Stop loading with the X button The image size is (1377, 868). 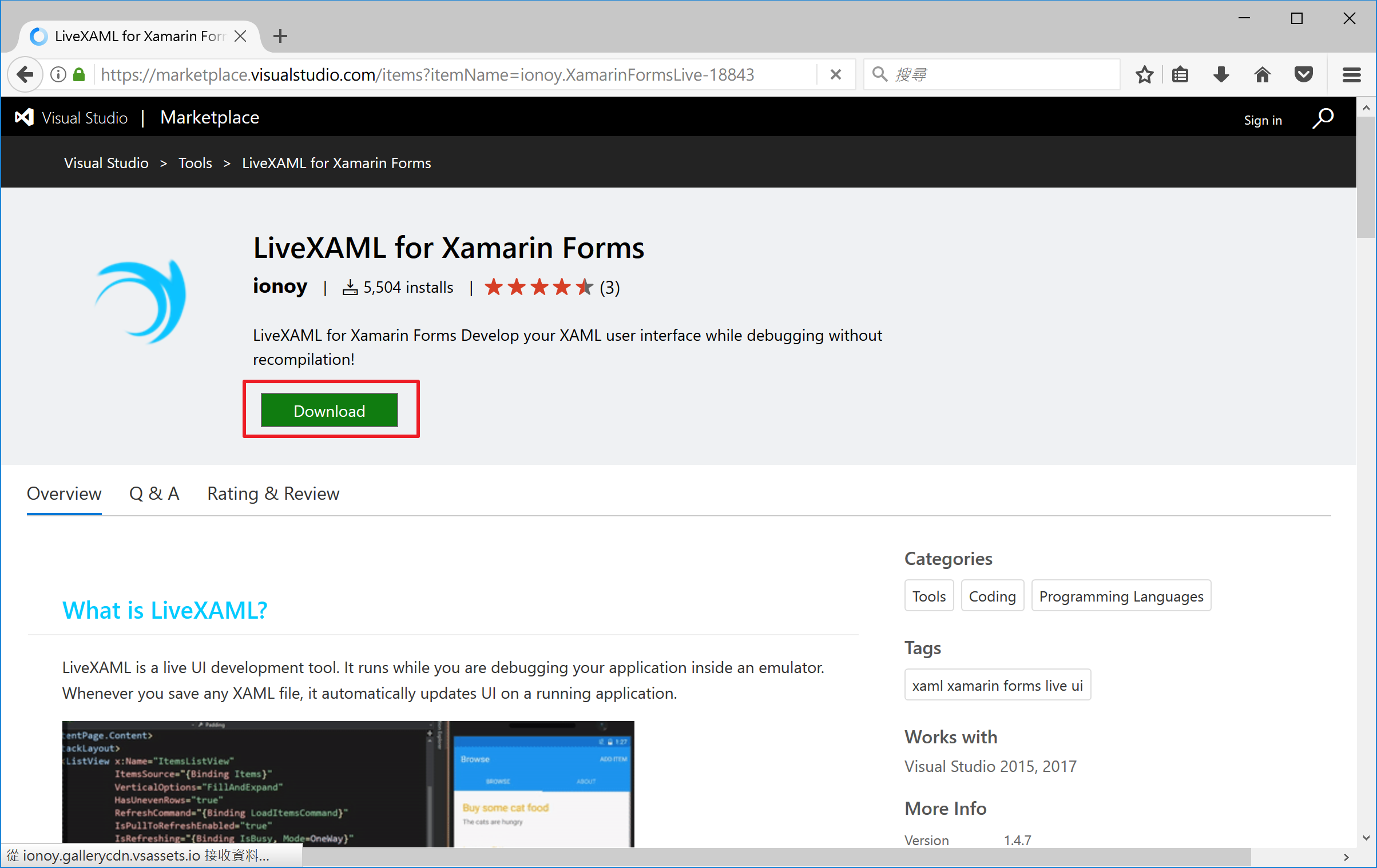(x=835, y=75)
